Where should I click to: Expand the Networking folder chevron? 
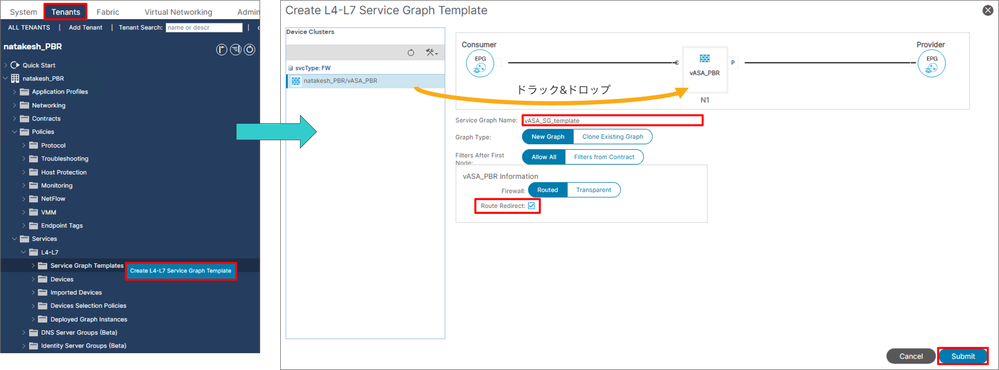[x=15, y=105]
